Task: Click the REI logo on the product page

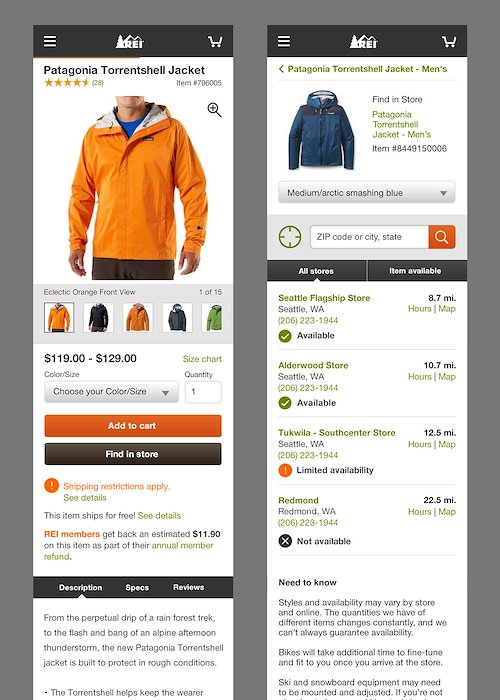Action: 129,42
